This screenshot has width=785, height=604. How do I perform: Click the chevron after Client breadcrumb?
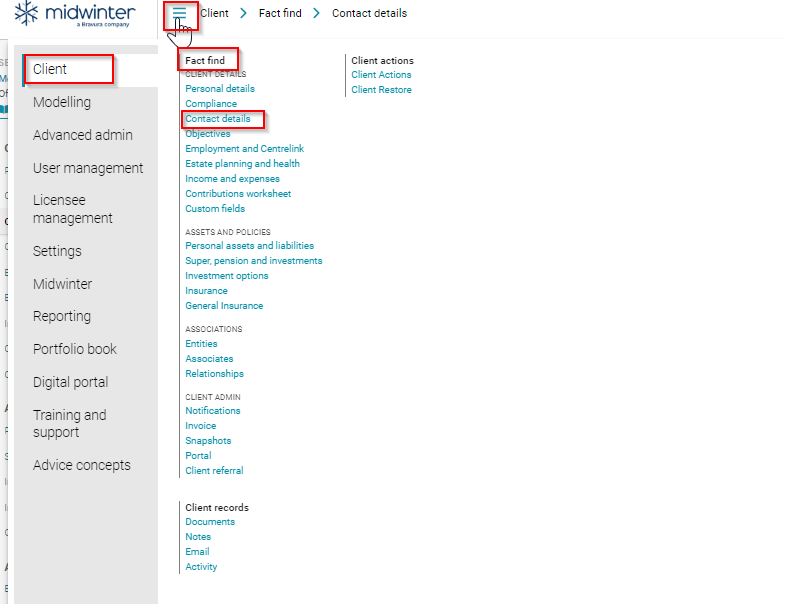pyautogui.click(x=243, y=14)
